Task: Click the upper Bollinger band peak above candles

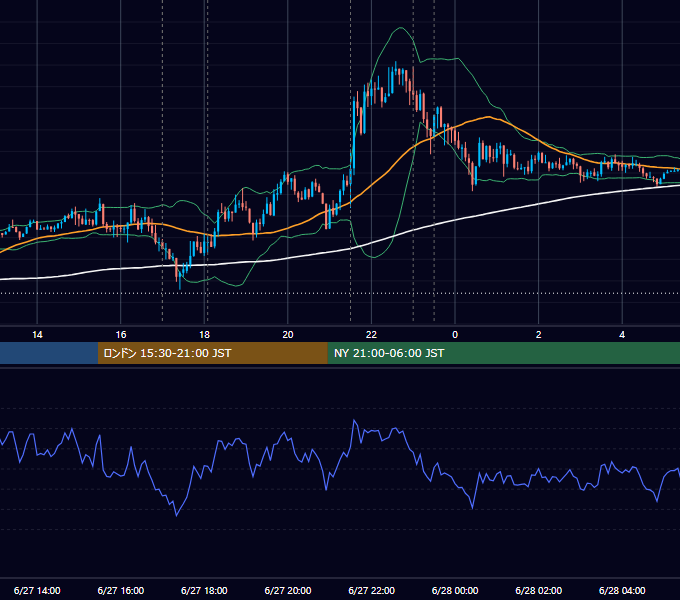Action: coord(401,28)
